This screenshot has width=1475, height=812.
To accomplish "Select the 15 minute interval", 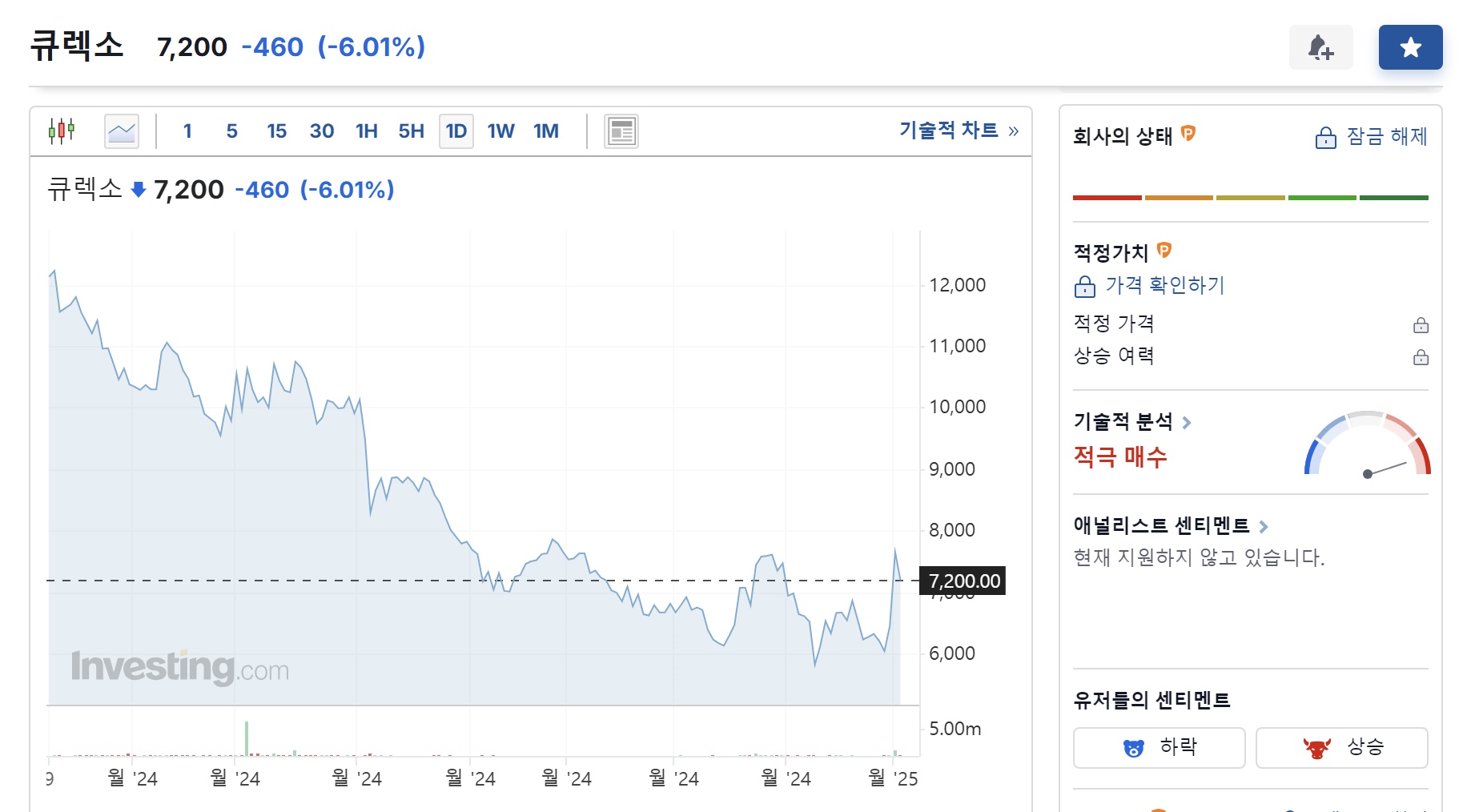I will (x=277, y=131).
